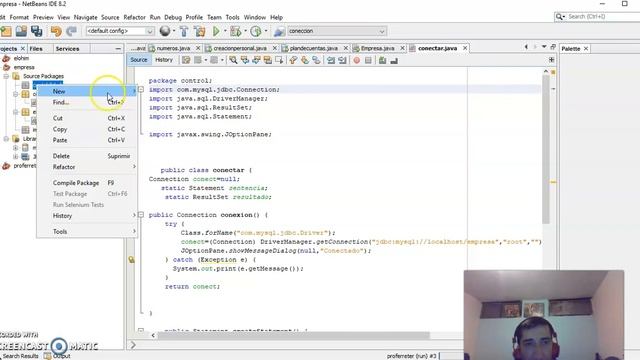Toggle Bookmark on current line
The image size is (640, 360).
point(316,60)
